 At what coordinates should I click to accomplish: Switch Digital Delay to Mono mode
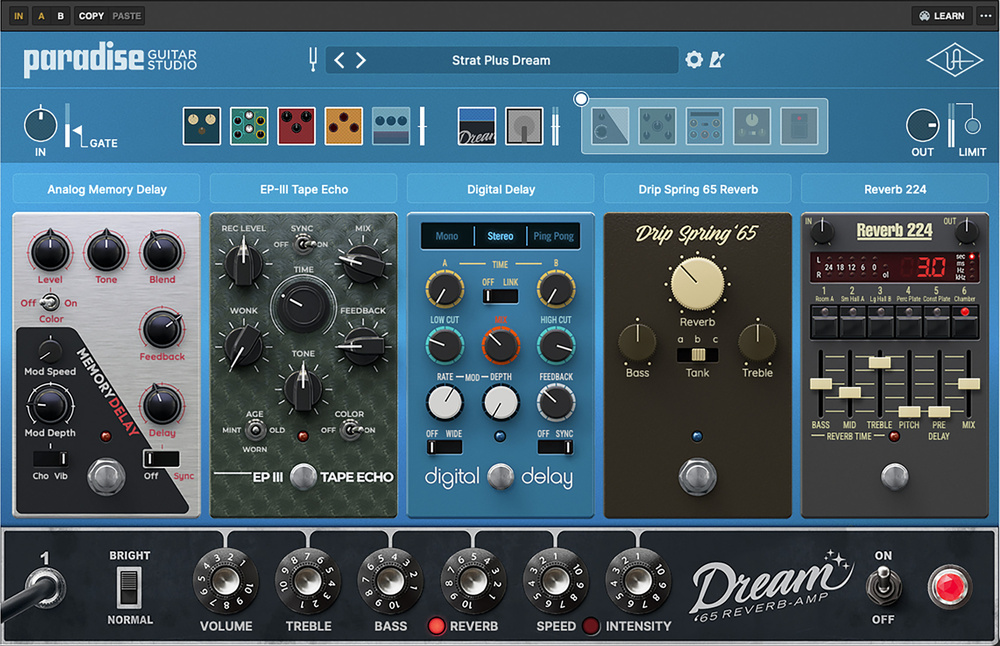point(447,237)
